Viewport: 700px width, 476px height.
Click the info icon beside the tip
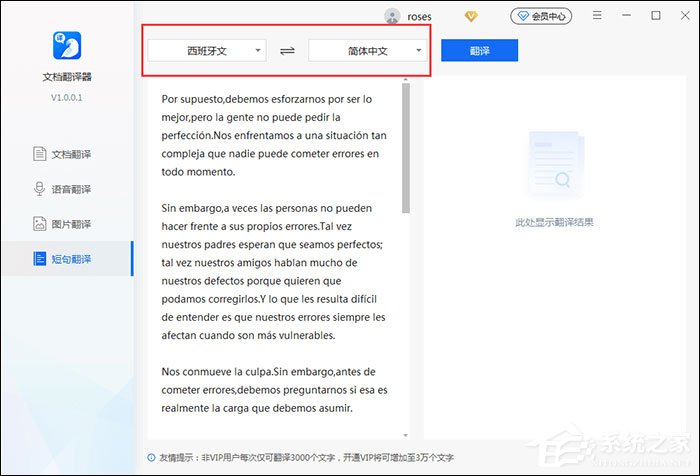tap(150, 458)
